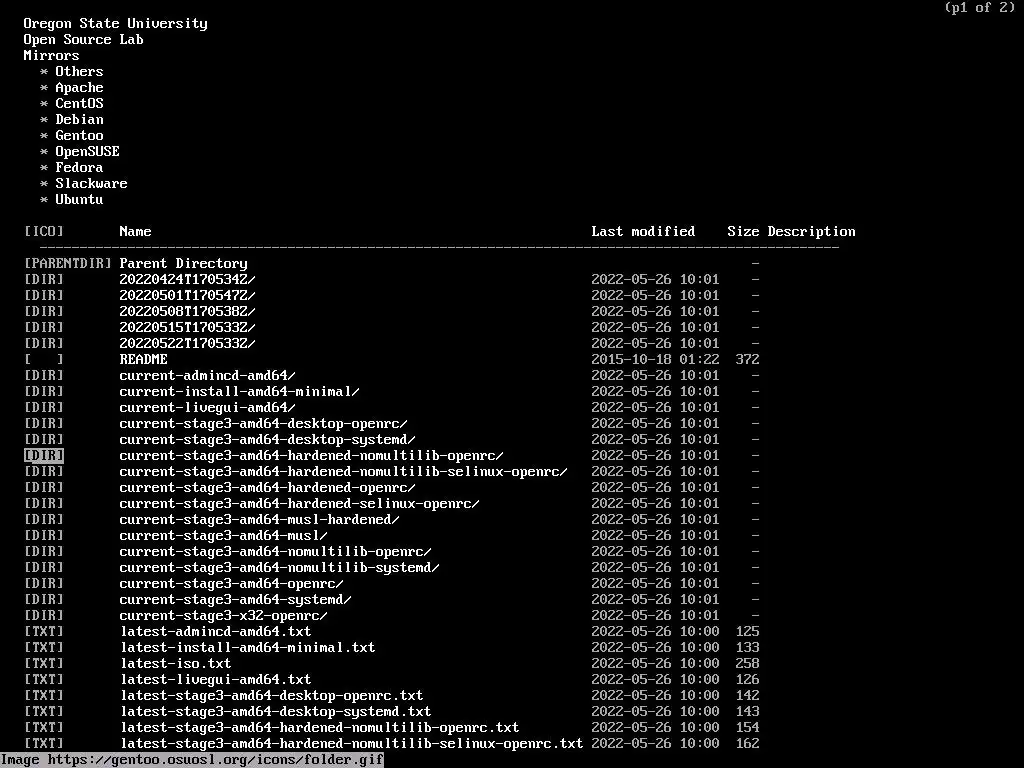Open current-stage3-amd64-desktop-openrc/ directory
The height and width of the screenshot is (768, 1024).
tap(263, 423)
